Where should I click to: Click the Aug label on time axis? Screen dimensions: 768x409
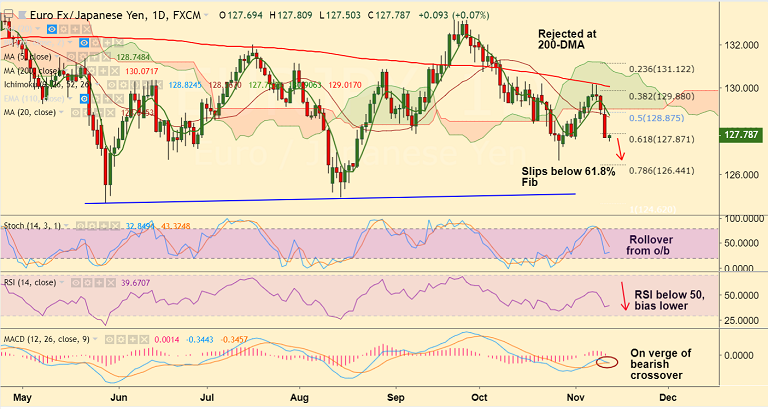(299, 398)
